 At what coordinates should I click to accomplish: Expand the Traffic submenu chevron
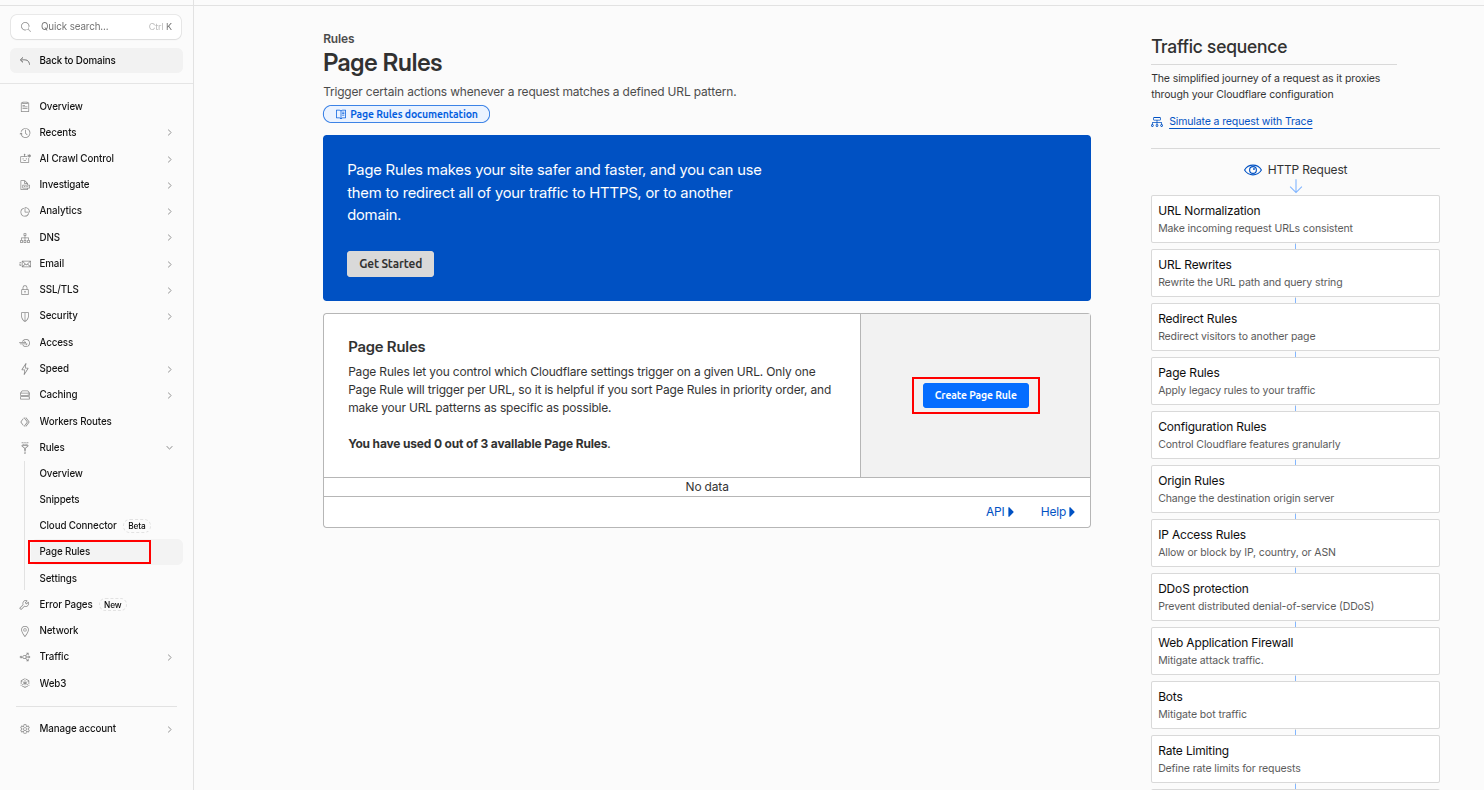169,657
